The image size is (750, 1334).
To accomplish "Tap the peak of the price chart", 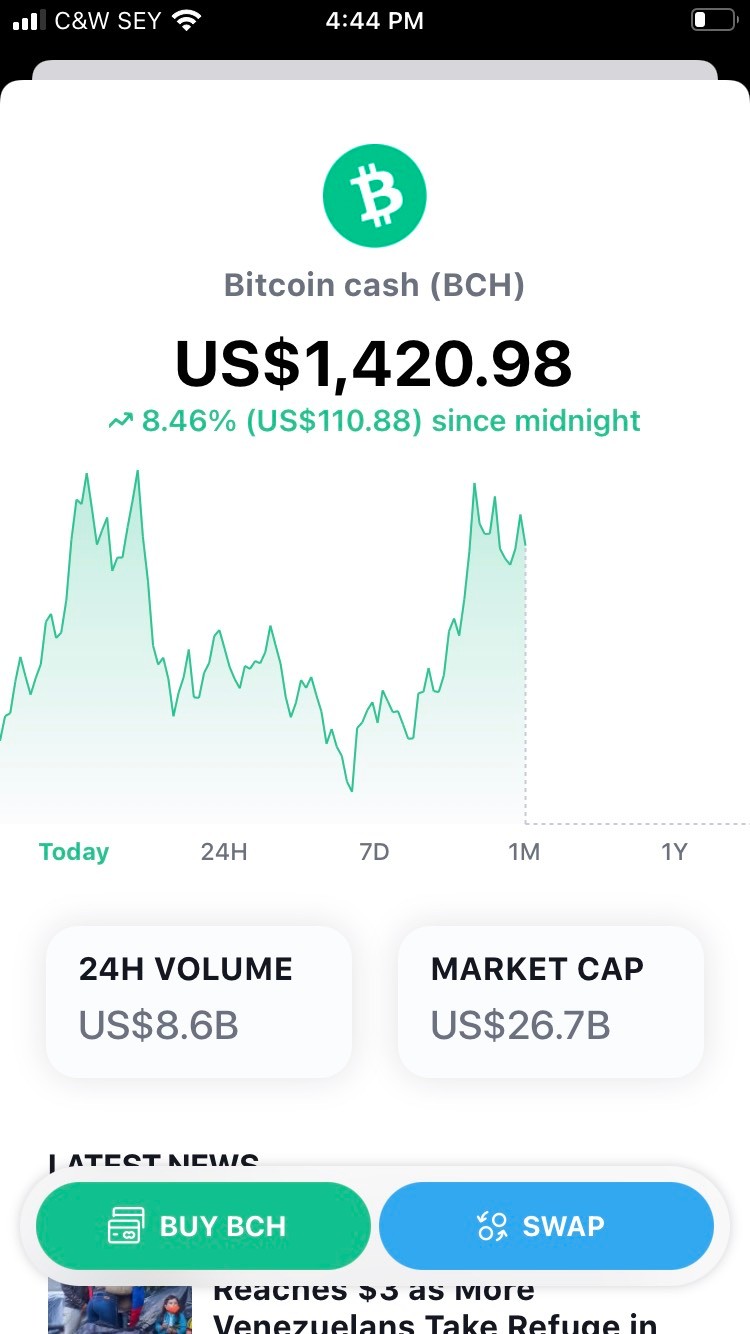I will tap(137, 472).
